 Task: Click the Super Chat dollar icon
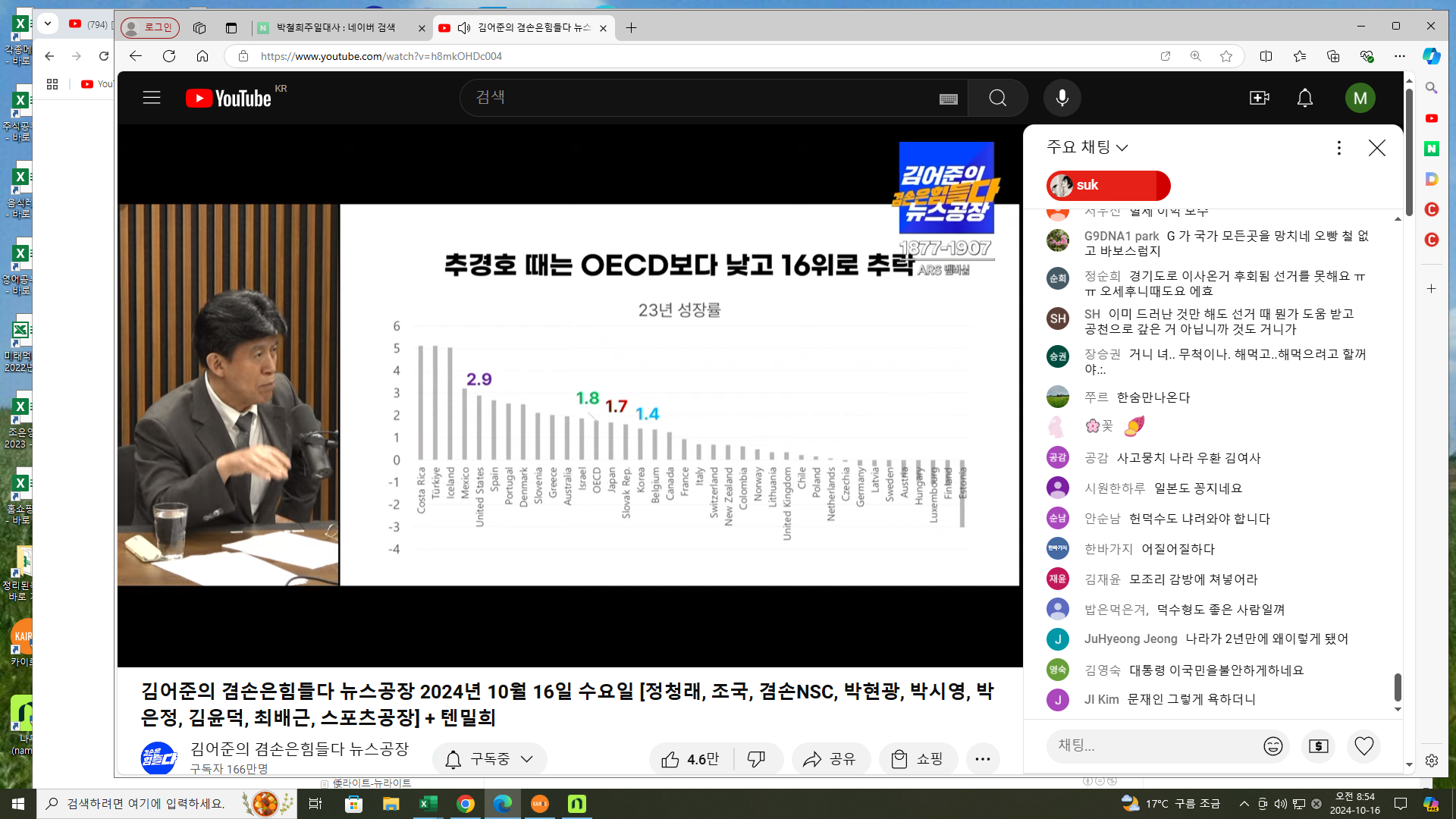[x=1318, y=746]
